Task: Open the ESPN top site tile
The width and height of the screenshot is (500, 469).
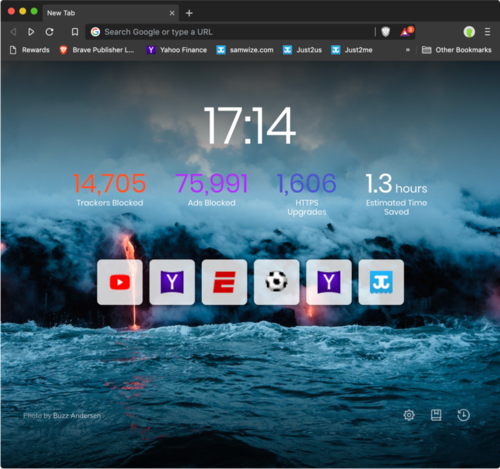Action: 224,282
